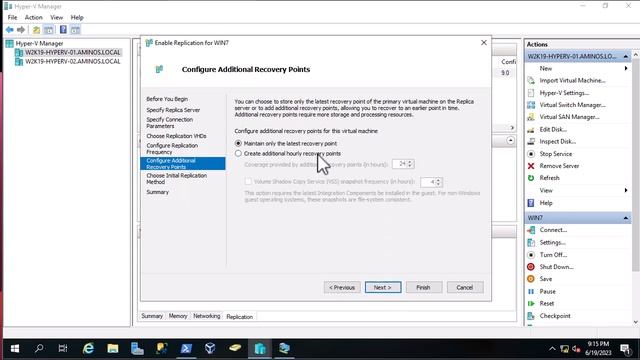Click the Previous button

coord(342,287)
